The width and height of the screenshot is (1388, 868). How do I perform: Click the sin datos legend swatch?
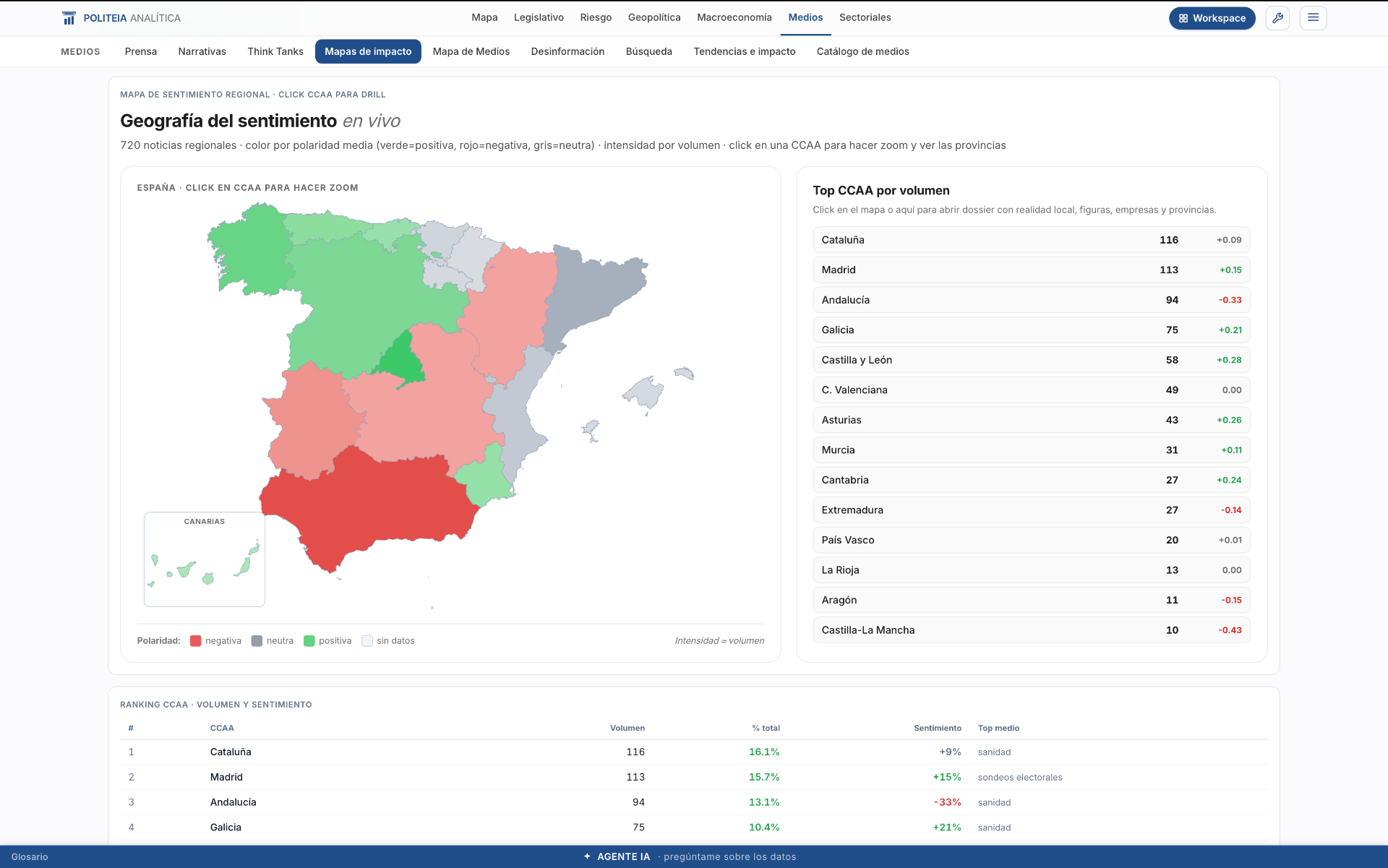point(367,641)
